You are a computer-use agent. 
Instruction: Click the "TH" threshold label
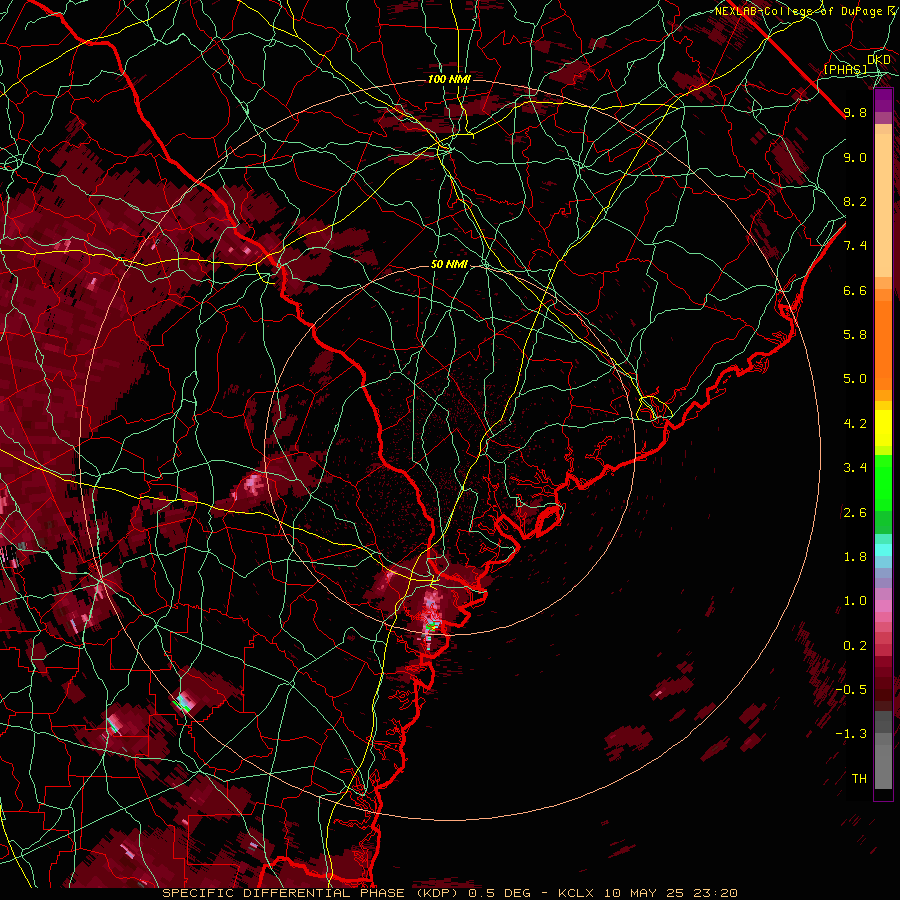(859, 779)
